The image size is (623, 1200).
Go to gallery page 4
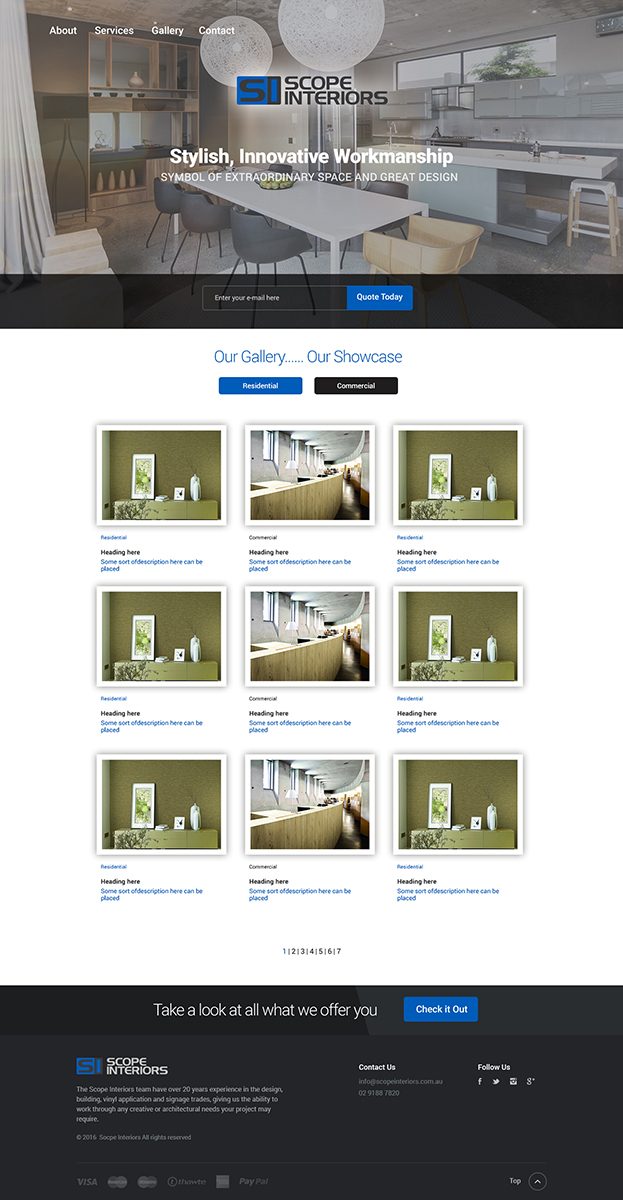[x=312, y=952]
